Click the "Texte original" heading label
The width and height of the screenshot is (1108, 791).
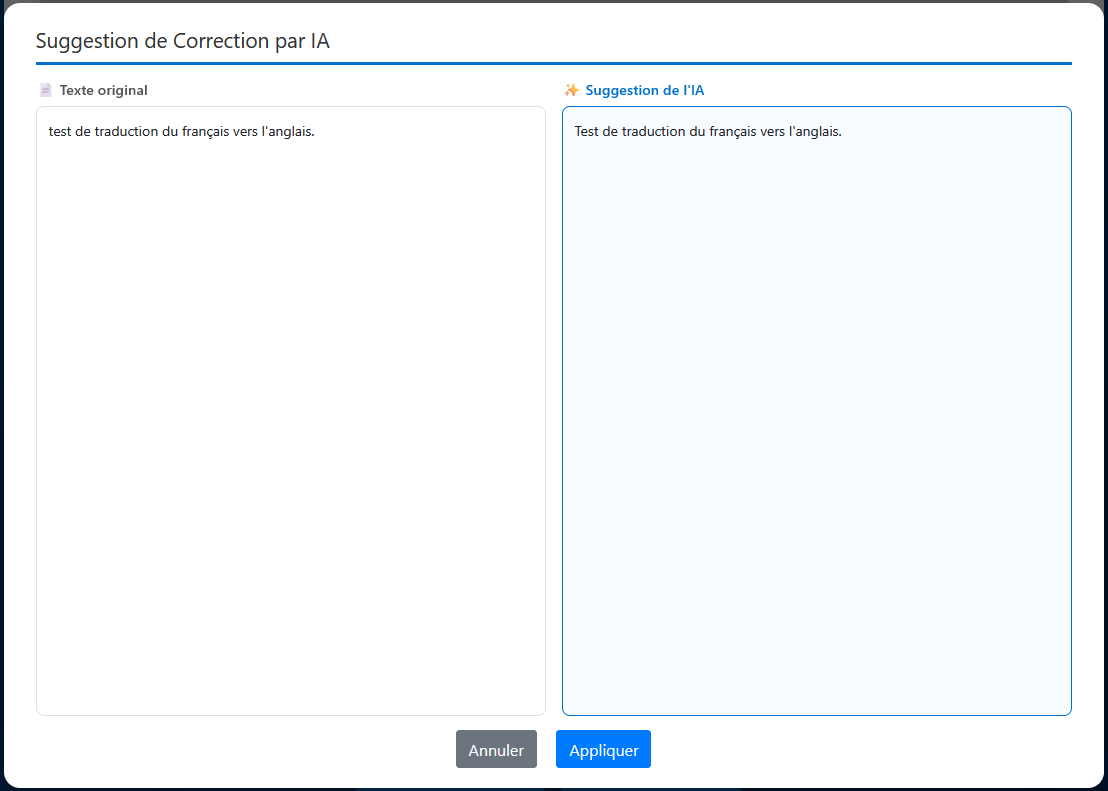click(x=103, y=90)
